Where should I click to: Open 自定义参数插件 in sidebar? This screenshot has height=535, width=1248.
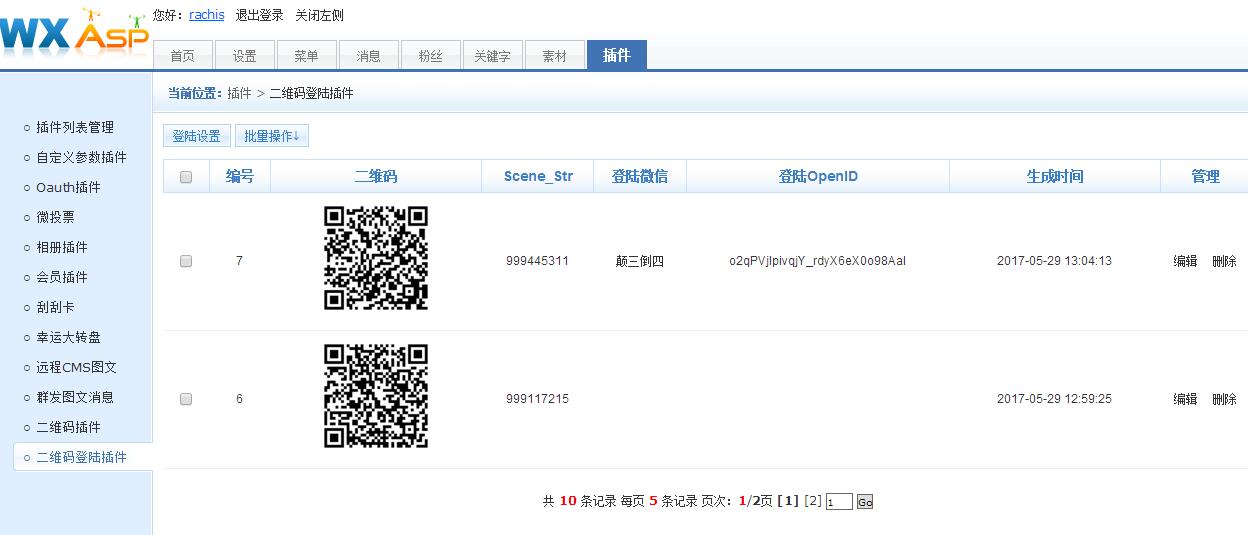[x=82, y=157]
